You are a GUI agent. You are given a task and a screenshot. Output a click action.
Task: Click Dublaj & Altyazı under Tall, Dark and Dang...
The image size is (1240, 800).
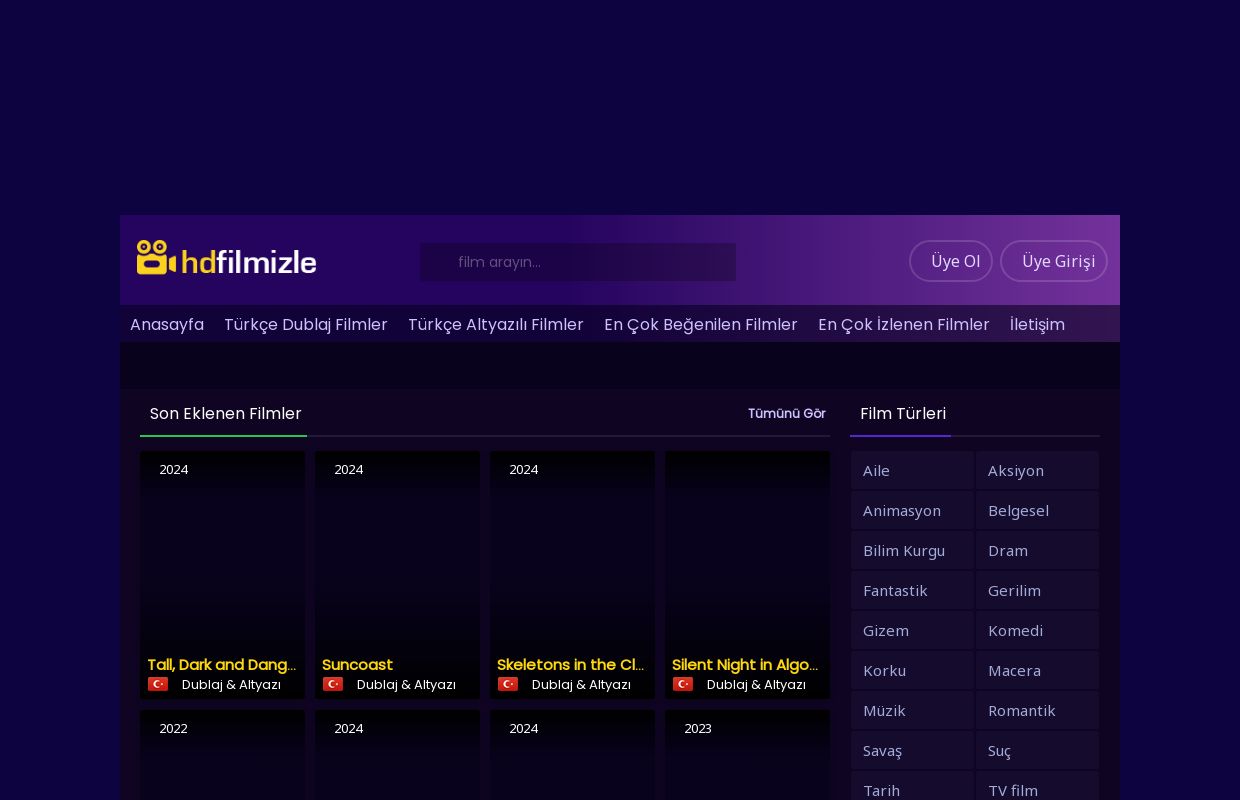pos(231,685)
